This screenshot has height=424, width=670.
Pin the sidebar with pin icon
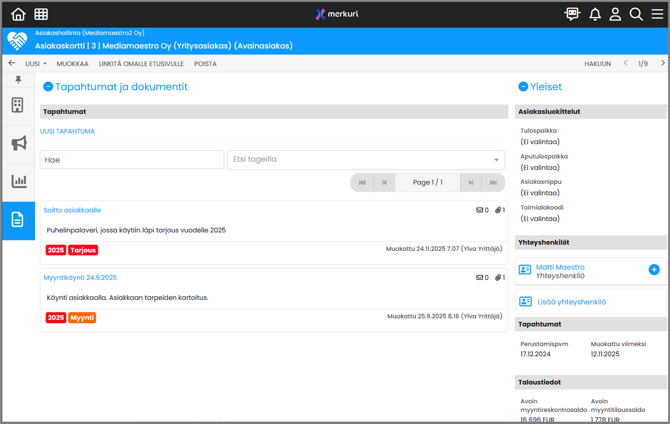(18, 80)
